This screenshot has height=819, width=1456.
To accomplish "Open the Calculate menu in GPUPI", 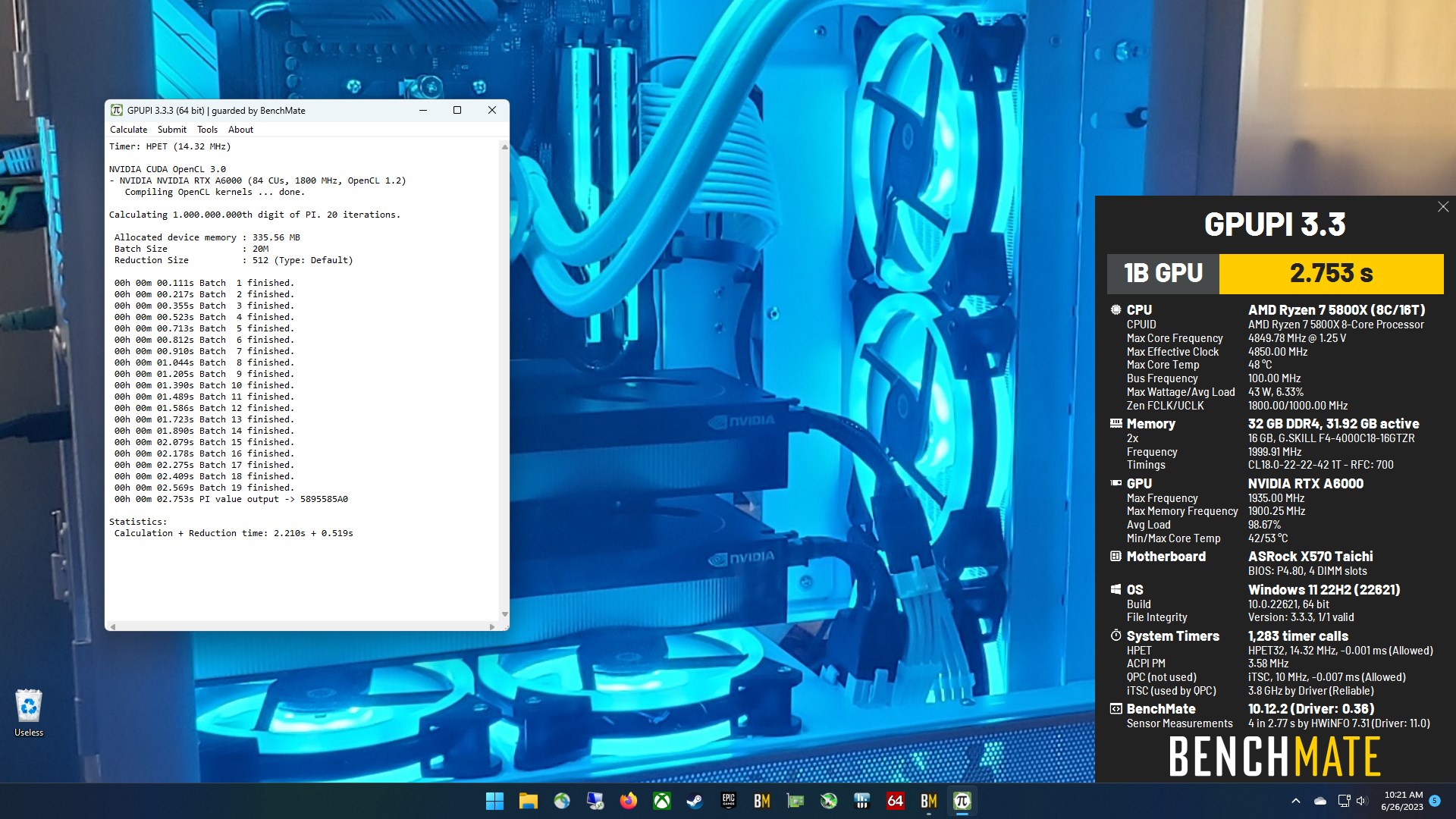I will coord(128,130).
